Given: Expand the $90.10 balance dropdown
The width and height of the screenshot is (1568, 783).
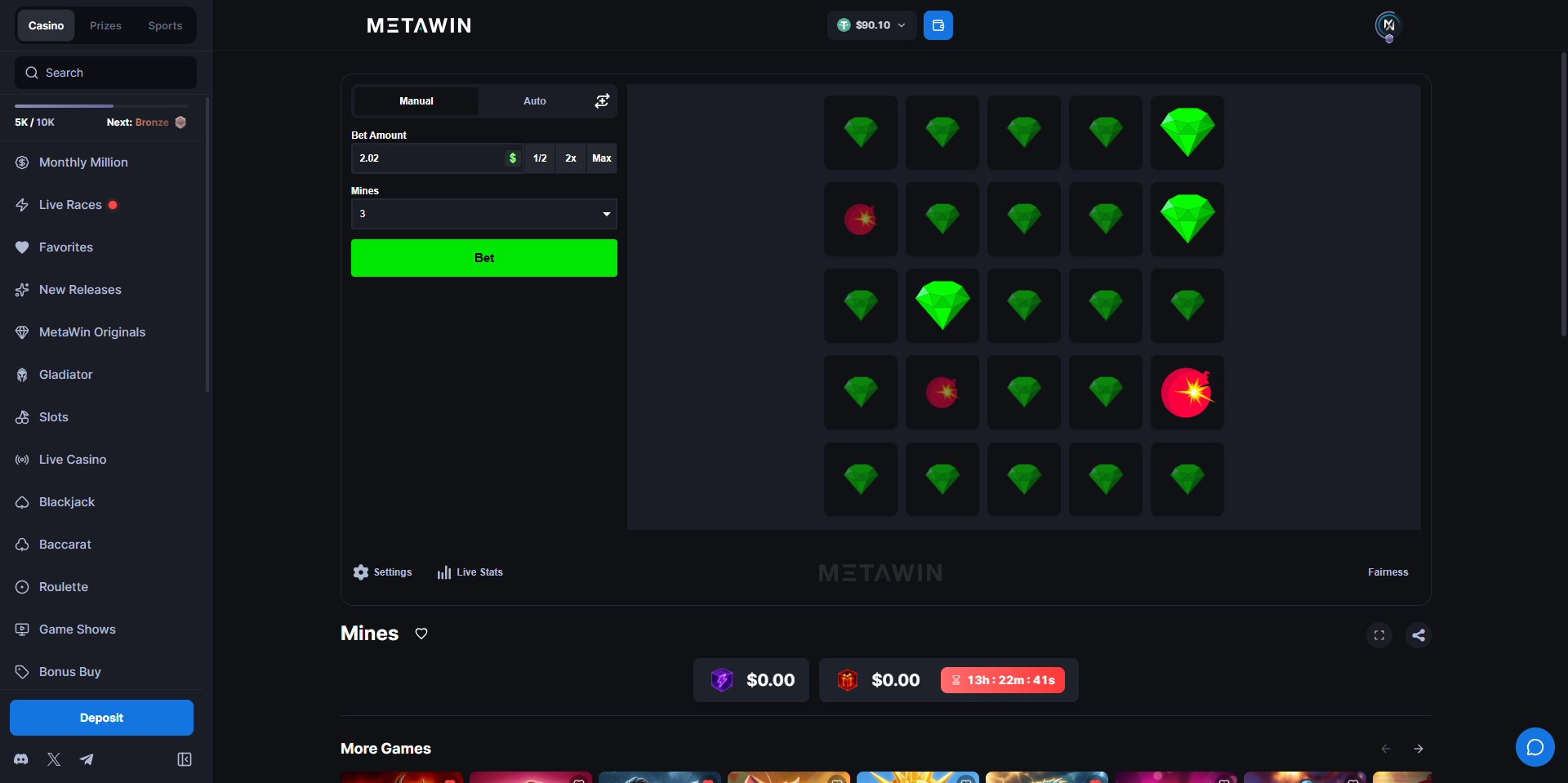Looking at the screenshot, I should [872, 25].
